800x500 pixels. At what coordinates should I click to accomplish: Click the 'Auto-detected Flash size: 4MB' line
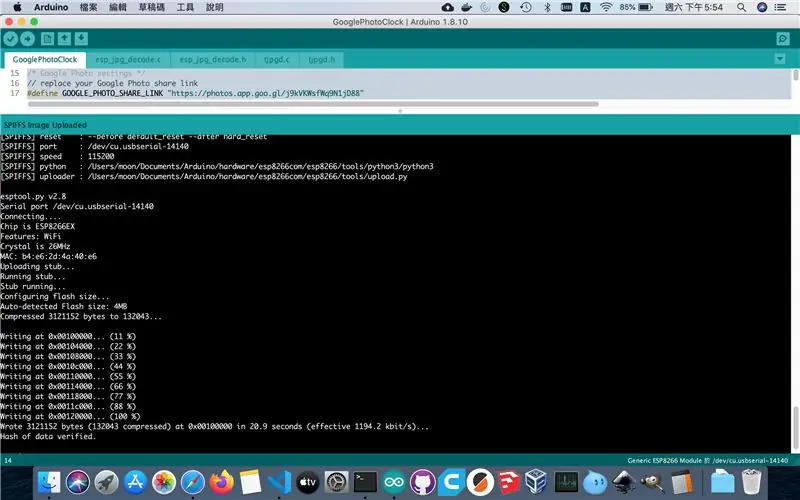click(x=64, y=307)
